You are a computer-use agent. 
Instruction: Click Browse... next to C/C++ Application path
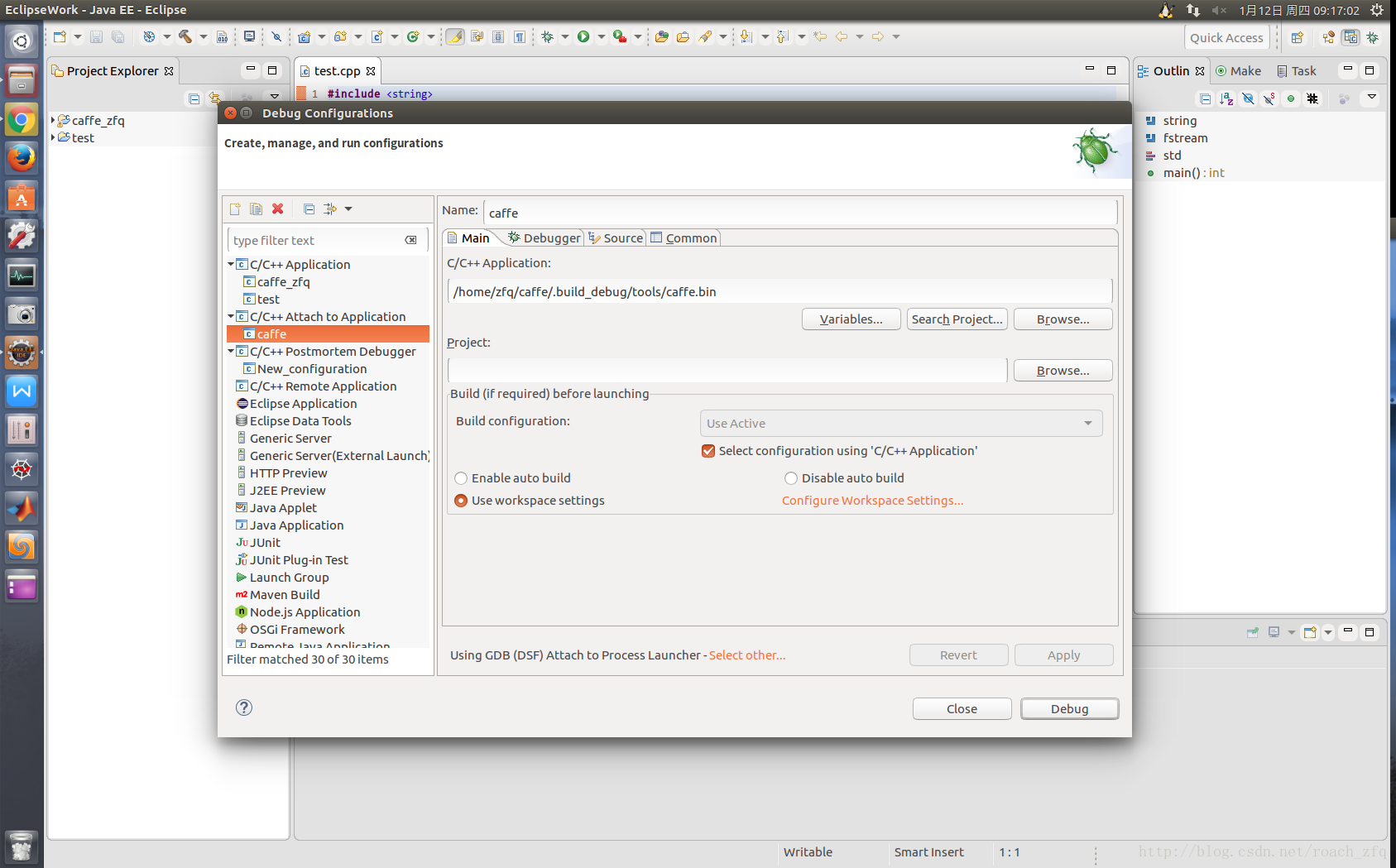click(1063, 319)
